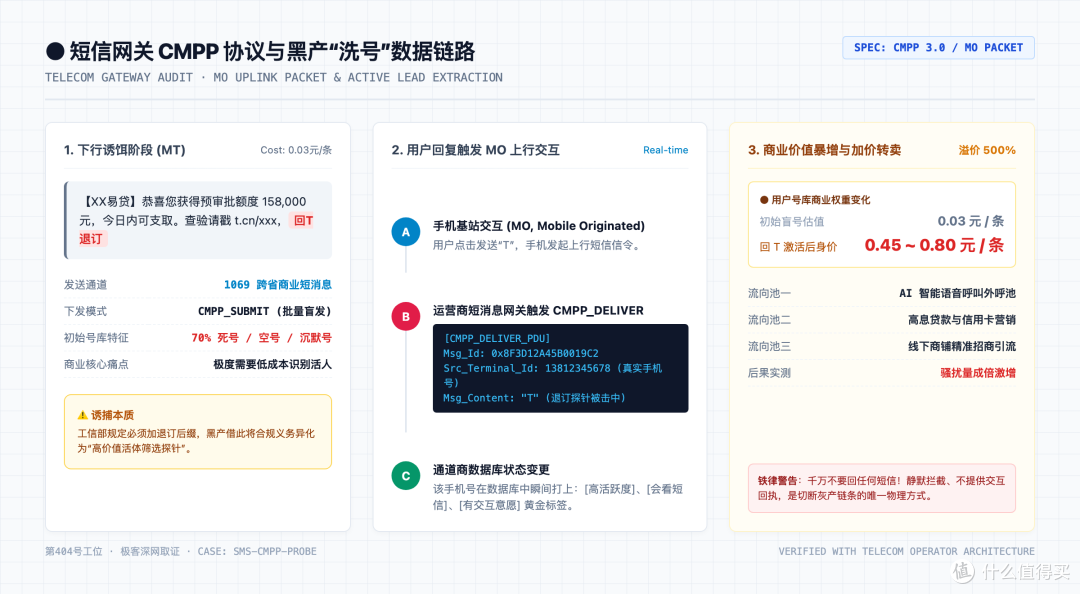The image size is (1080, 594).
Task: Click the red 退订 tag in the SMS
Action: 91,239
